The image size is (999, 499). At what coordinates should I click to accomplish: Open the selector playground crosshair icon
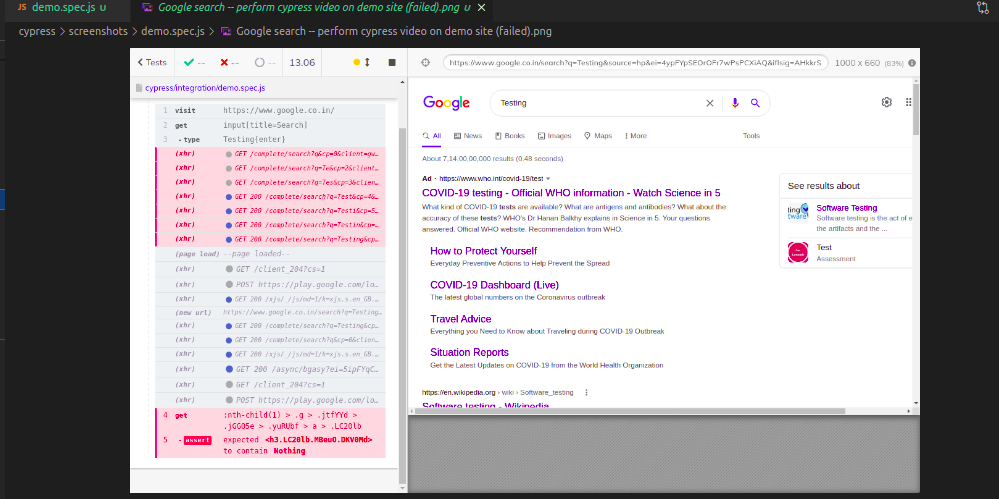point(426,62)
